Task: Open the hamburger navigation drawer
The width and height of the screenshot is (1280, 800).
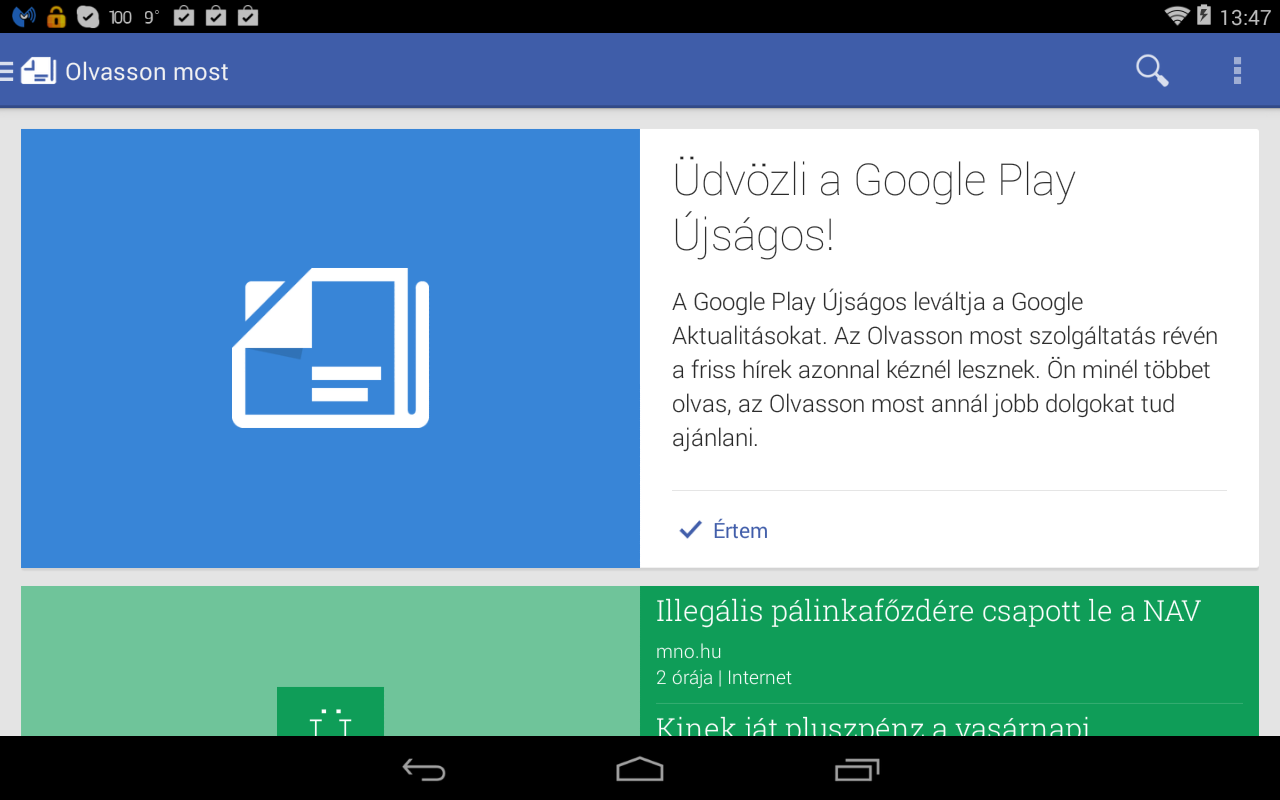Action: (x=6, y=71)
